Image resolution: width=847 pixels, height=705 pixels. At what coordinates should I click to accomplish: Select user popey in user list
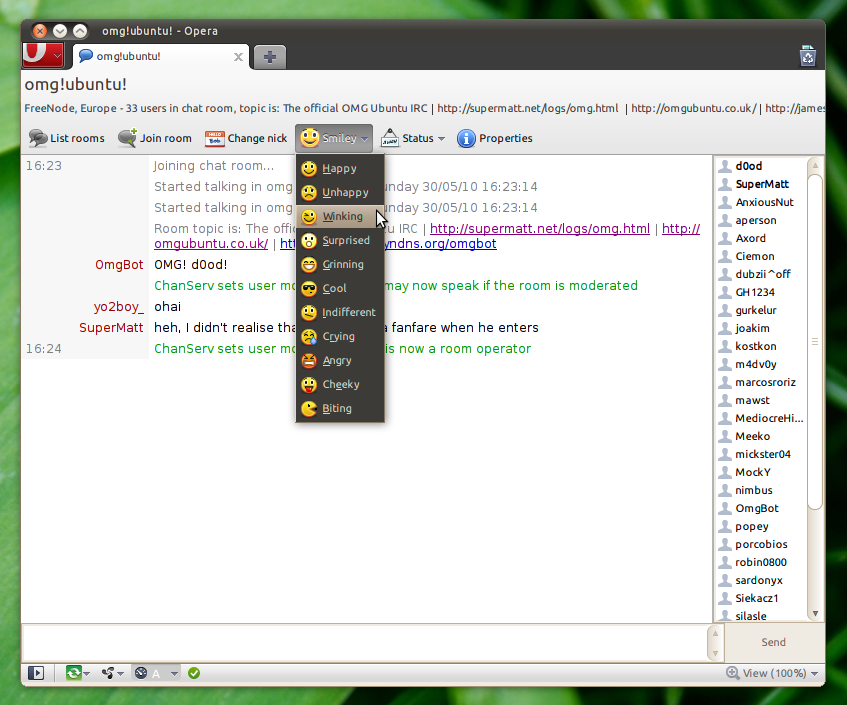point(761,526)
